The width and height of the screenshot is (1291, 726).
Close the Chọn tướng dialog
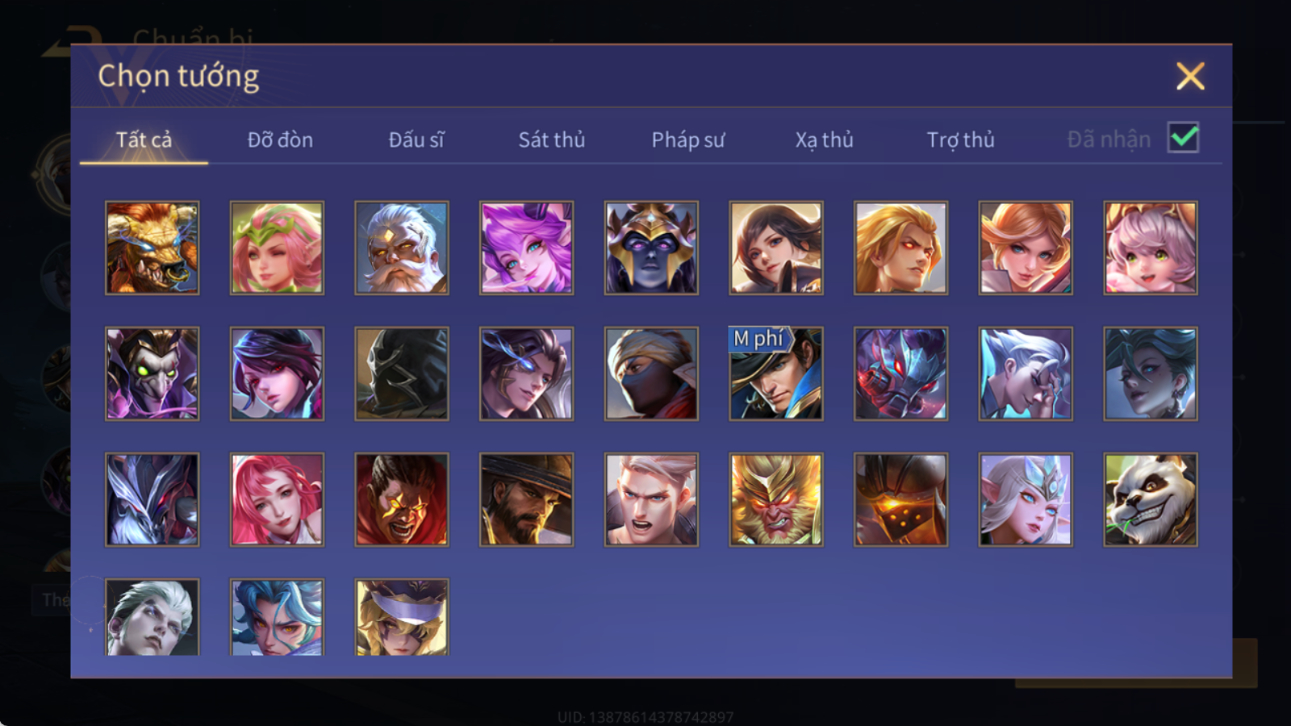point(1190,76)
